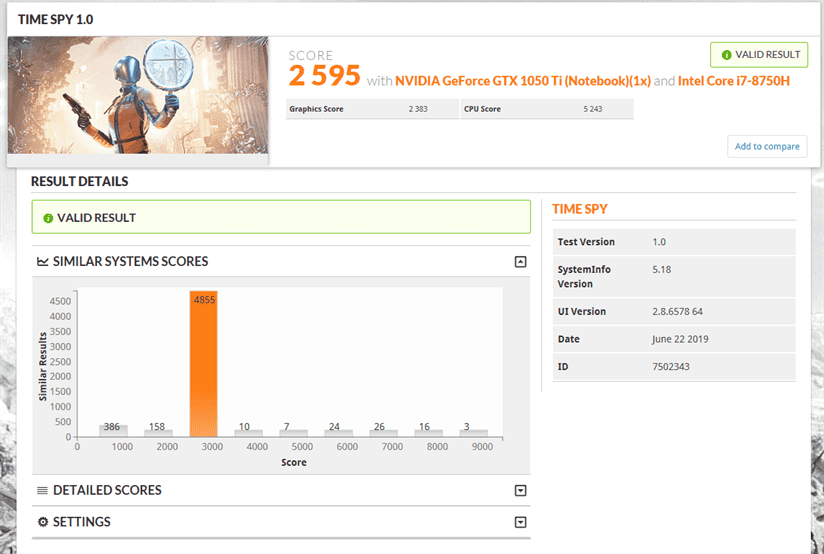Click the Date value June 22 2019

[x=680, y=340]
